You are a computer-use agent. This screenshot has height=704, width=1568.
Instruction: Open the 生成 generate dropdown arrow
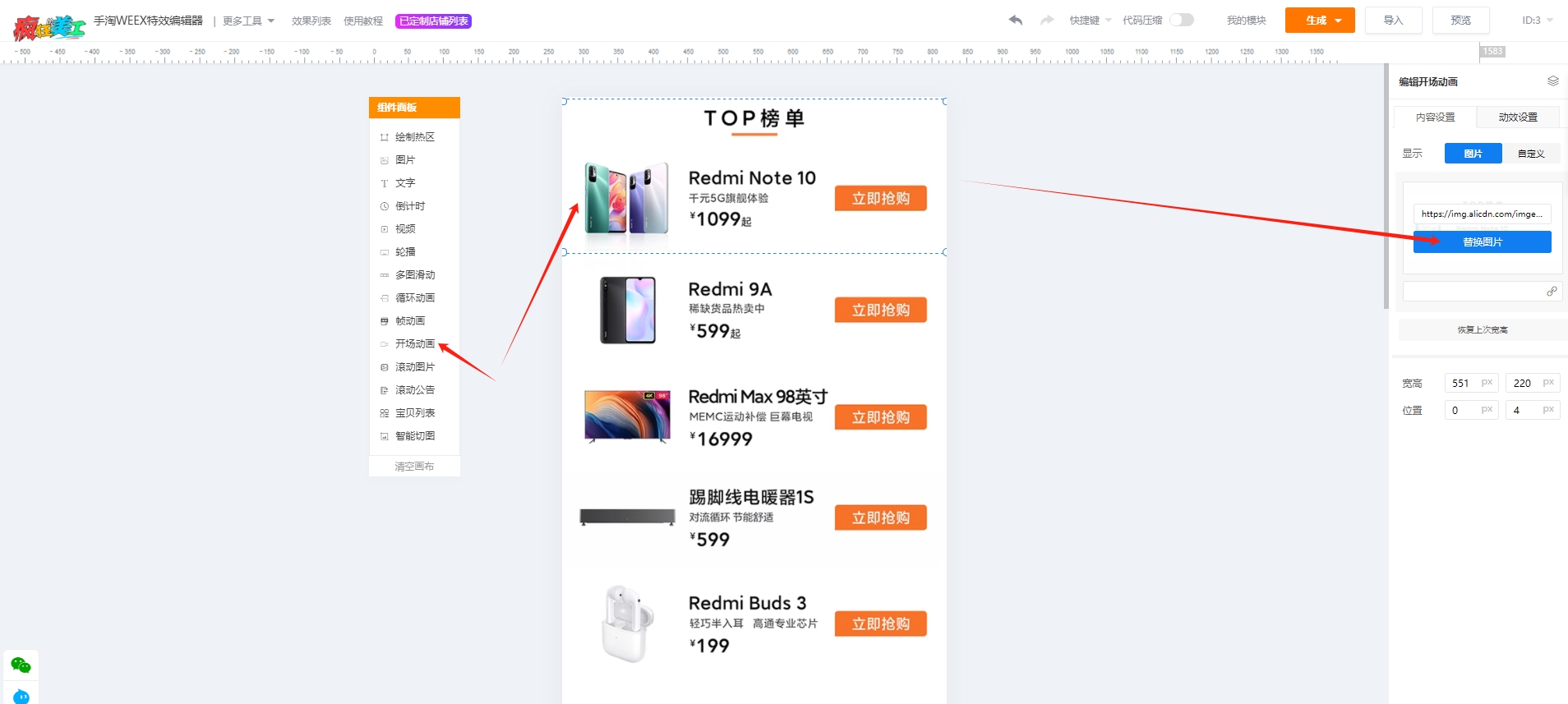1339,21
